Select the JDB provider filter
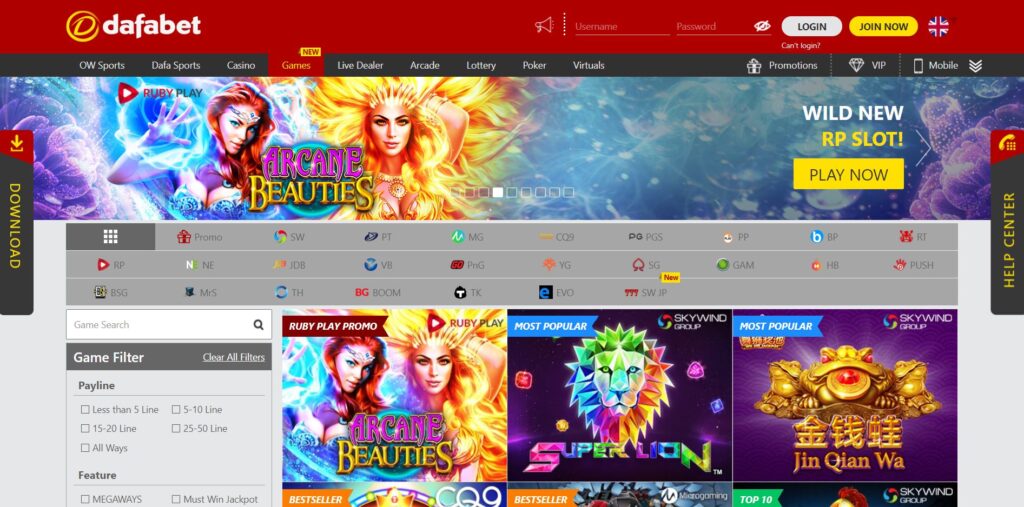The height and width of the screenshot is (507, 1024). 289,265
